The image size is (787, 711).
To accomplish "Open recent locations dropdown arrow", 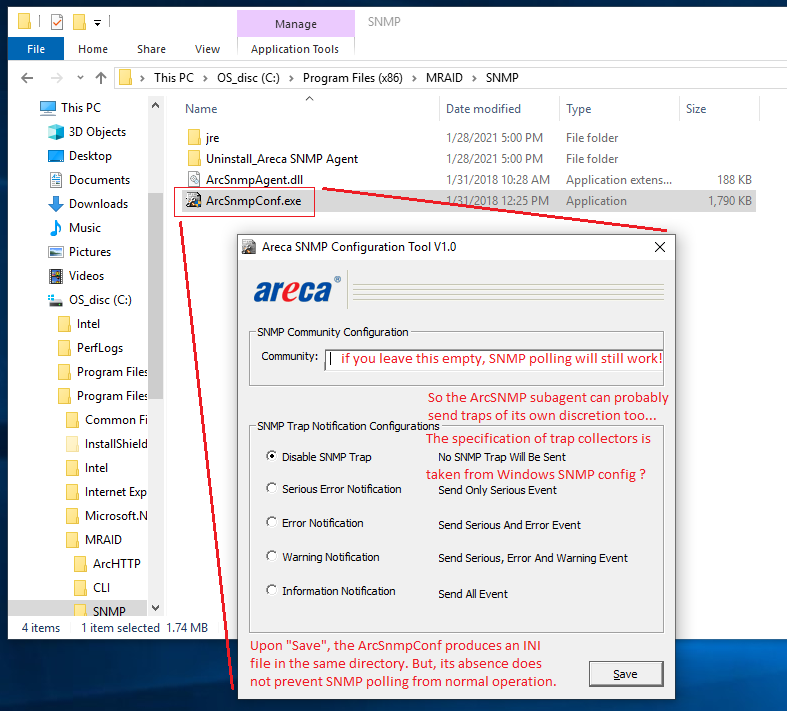I will pyautogui.click(x=80, y=78).
